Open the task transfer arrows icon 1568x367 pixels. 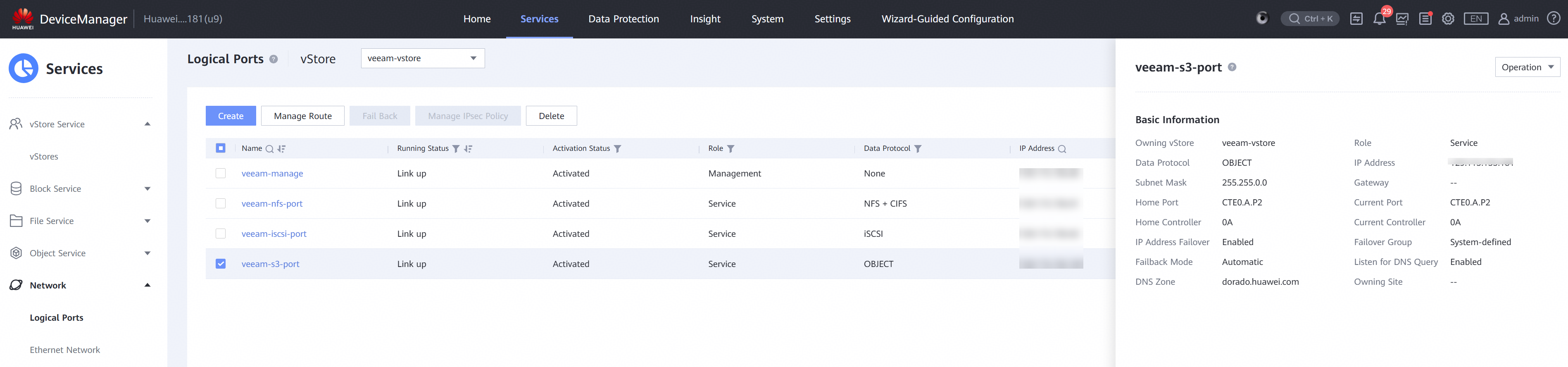(x=1356, y=19)
